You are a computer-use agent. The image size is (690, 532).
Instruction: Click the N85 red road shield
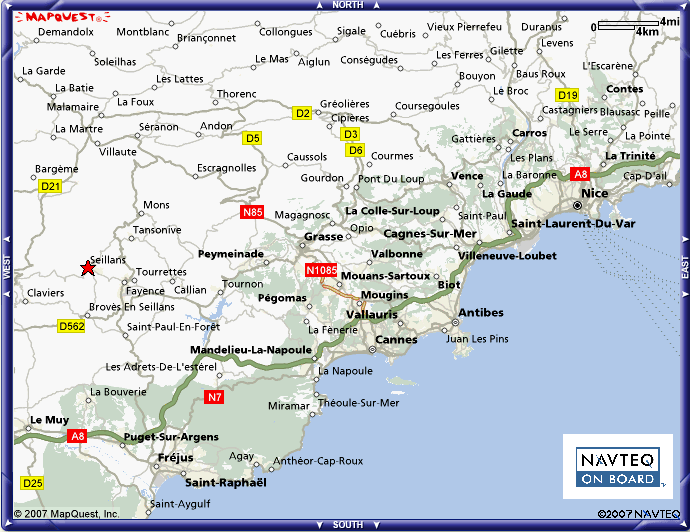(x=253, y=212)
